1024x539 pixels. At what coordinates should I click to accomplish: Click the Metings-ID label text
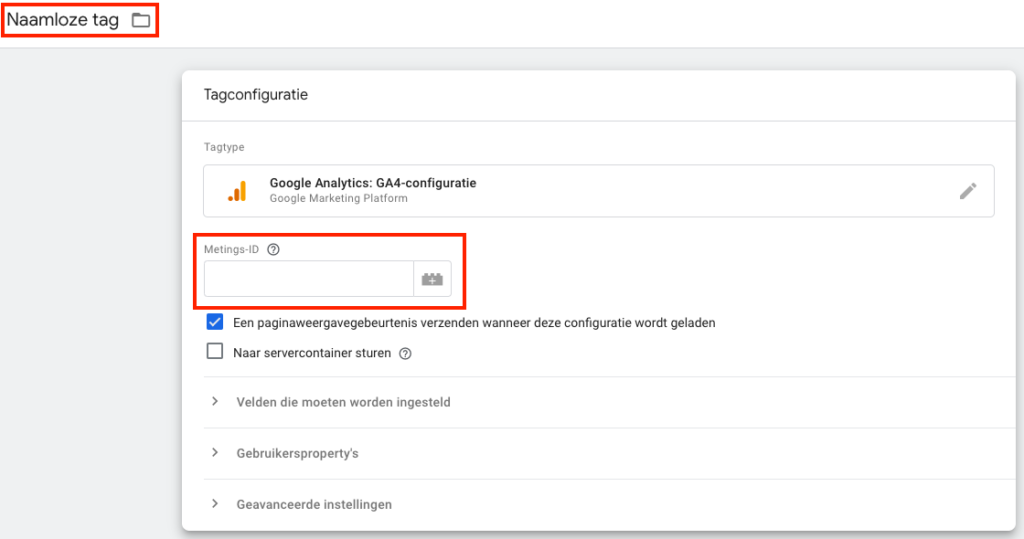231,250
